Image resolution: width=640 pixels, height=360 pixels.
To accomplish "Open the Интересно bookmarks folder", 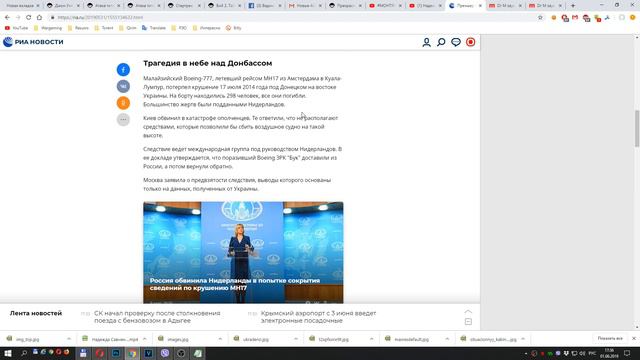I will pos(207,28).
